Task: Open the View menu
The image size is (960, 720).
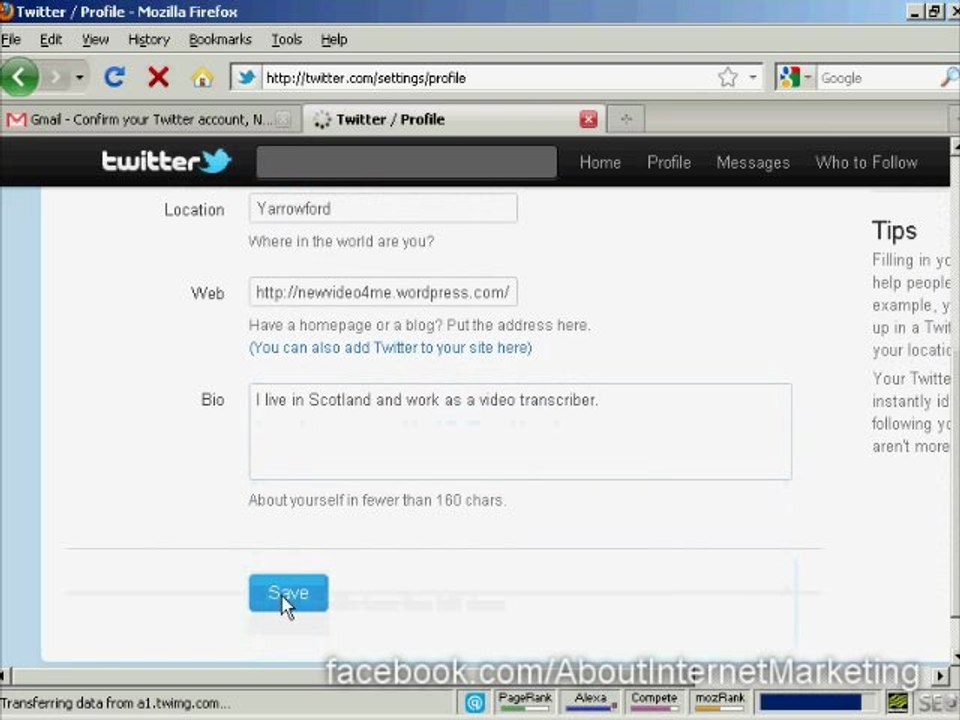Action: tap(95, 40)
